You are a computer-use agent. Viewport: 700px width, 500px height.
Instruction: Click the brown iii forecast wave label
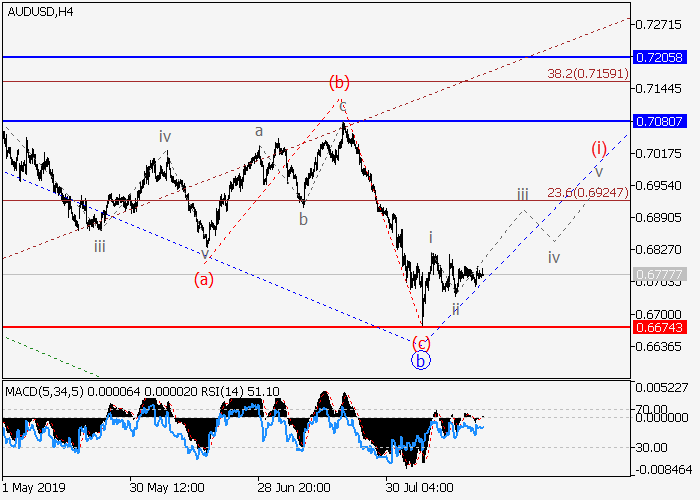pyautogui.click(x=522, y=194)
